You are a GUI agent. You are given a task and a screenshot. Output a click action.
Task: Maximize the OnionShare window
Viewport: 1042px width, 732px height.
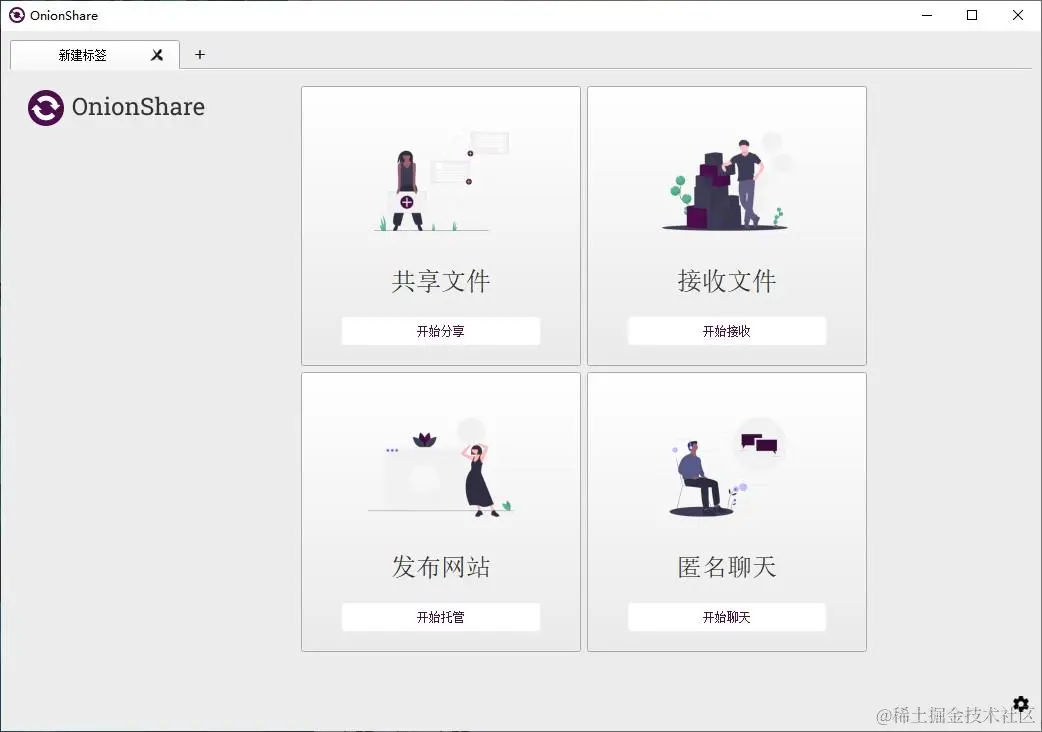(x=972, y=15)
